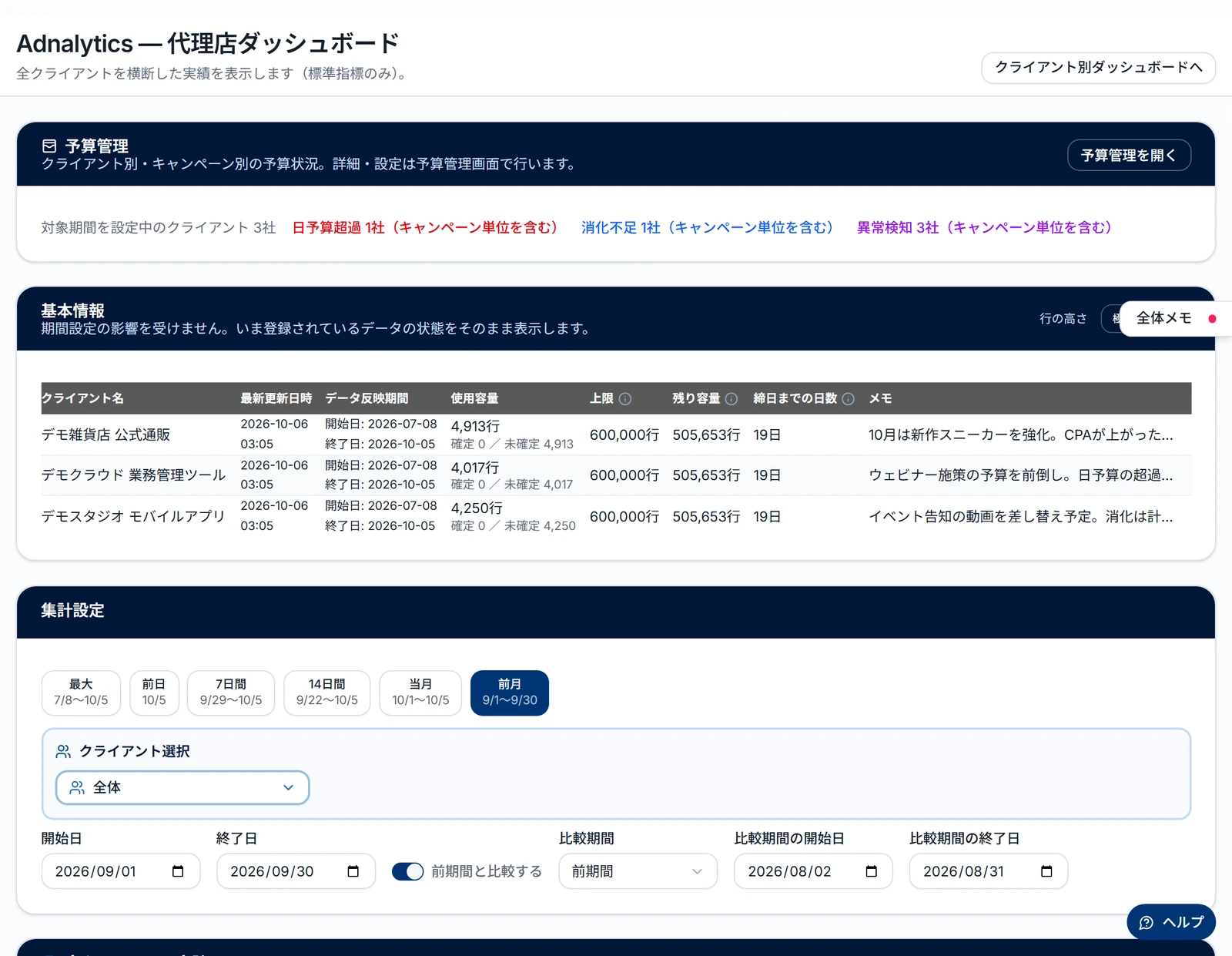Click the people icon beside クライアント選択
This screenshot has width=1232, height=956.
63,751
